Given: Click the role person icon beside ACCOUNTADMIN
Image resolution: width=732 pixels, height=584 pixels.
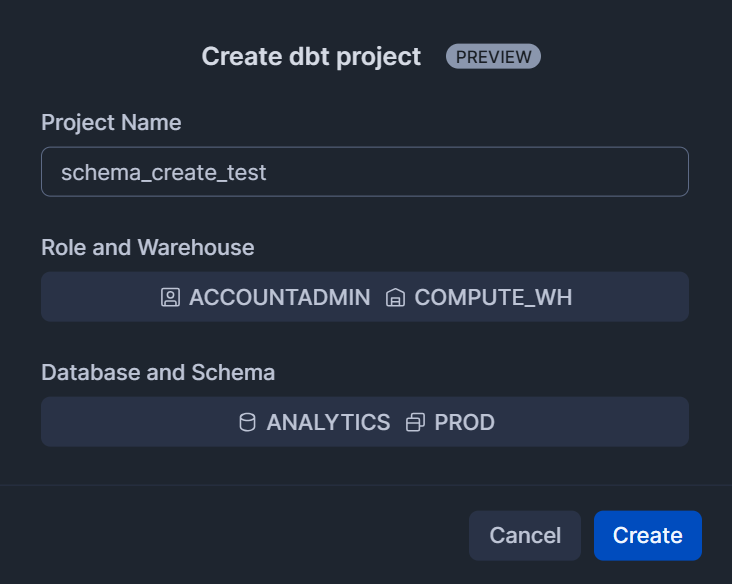Looking at the screenshot, I should tap(170, 297).
